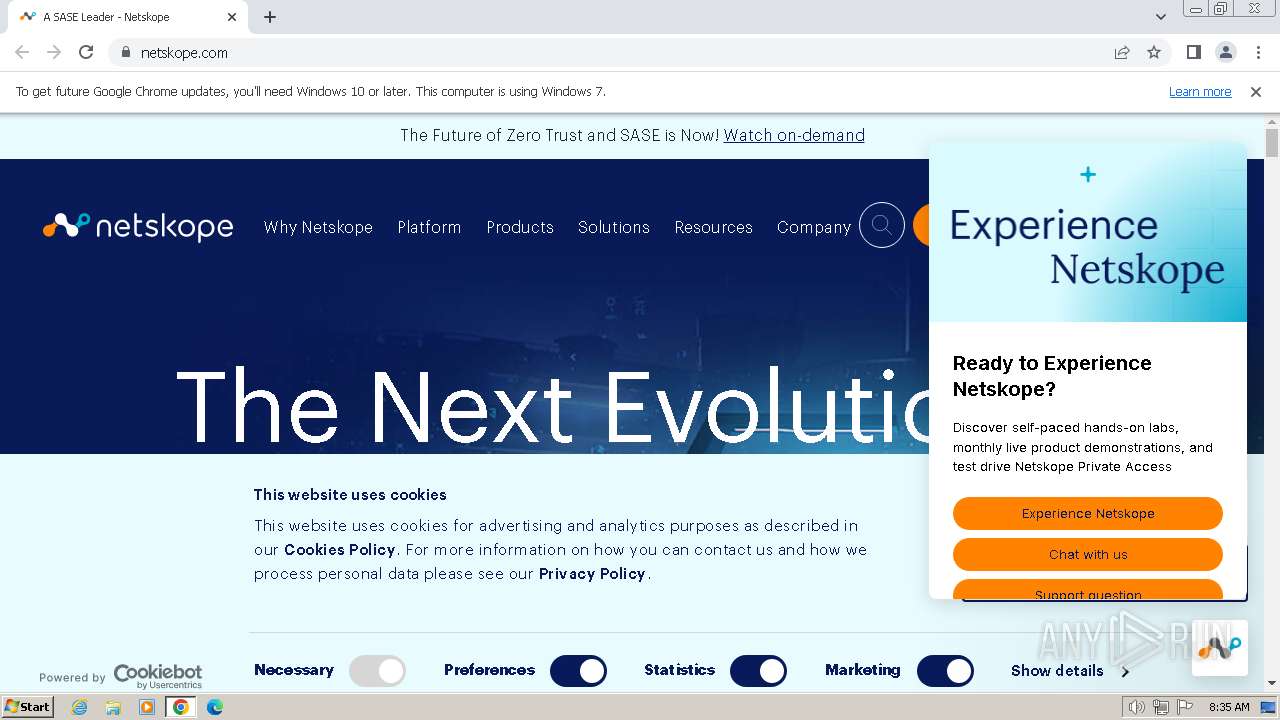The height and width of the screenshot is (720, 1280).
Task: Open the Products navigation menu
Action: pos(520,227)
